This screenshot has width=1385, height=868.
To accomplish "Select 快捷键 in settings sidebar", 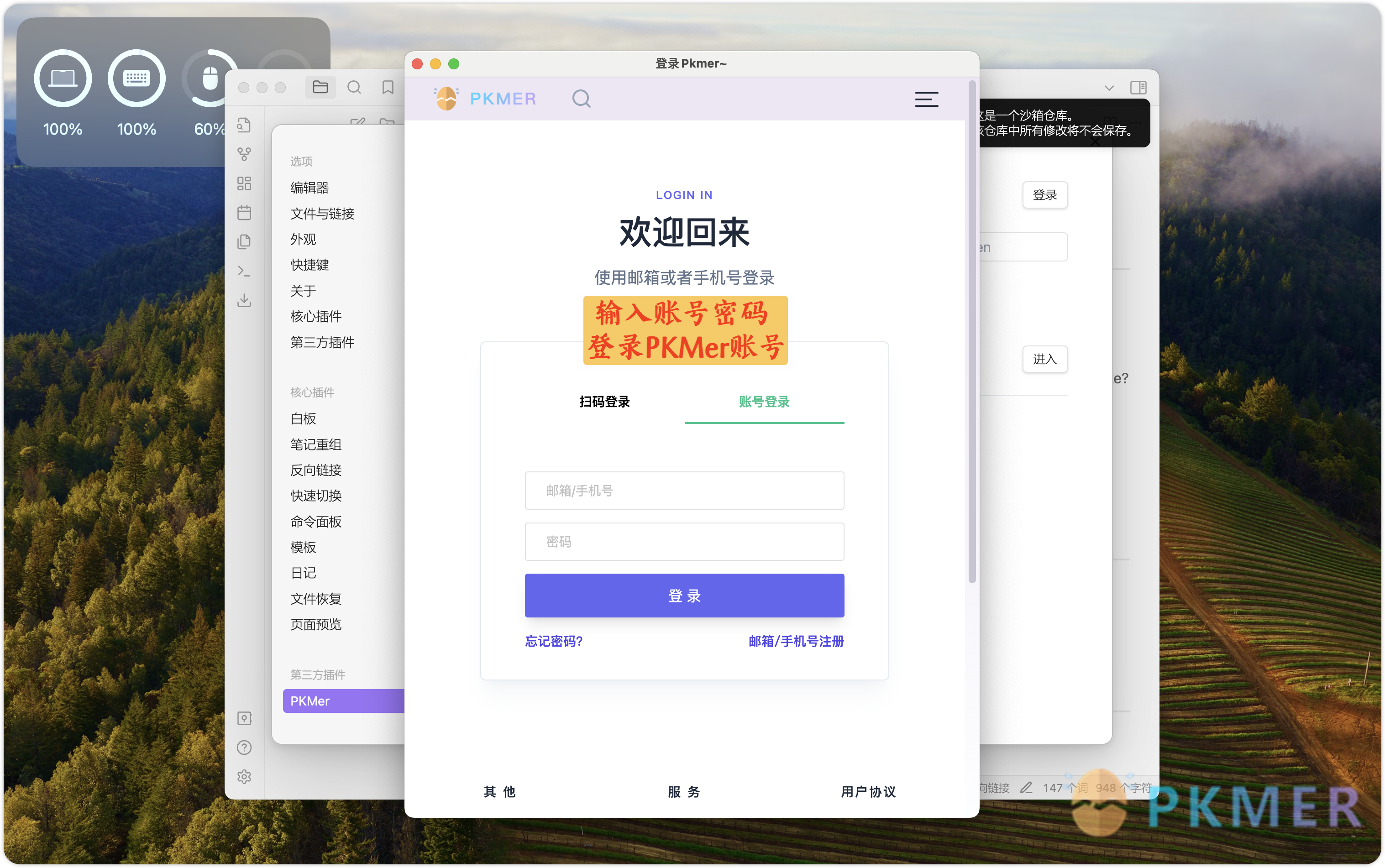I will pos(310,265).
